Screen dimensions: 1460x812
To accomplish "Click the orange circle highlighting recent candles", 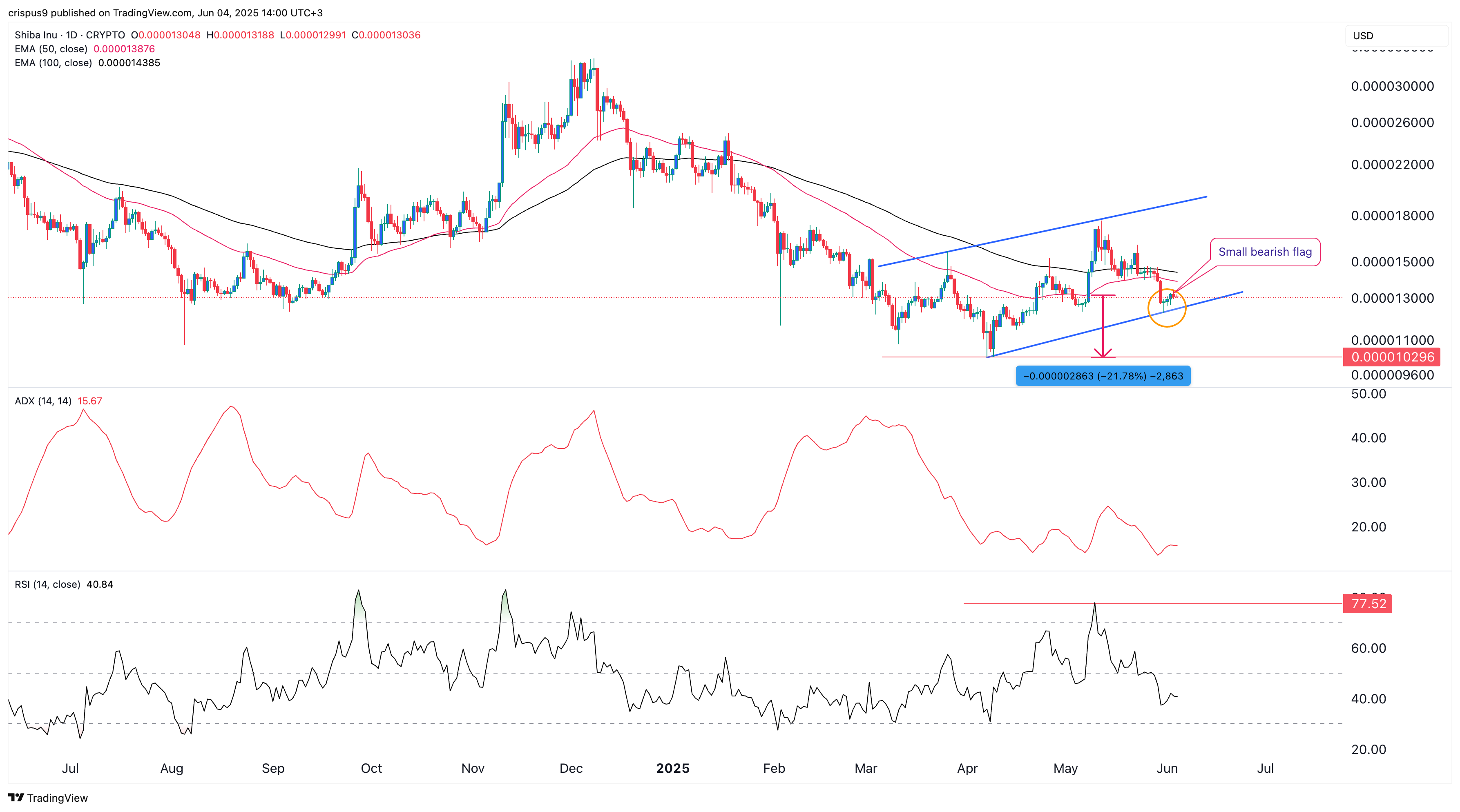I will point(1167,308).
